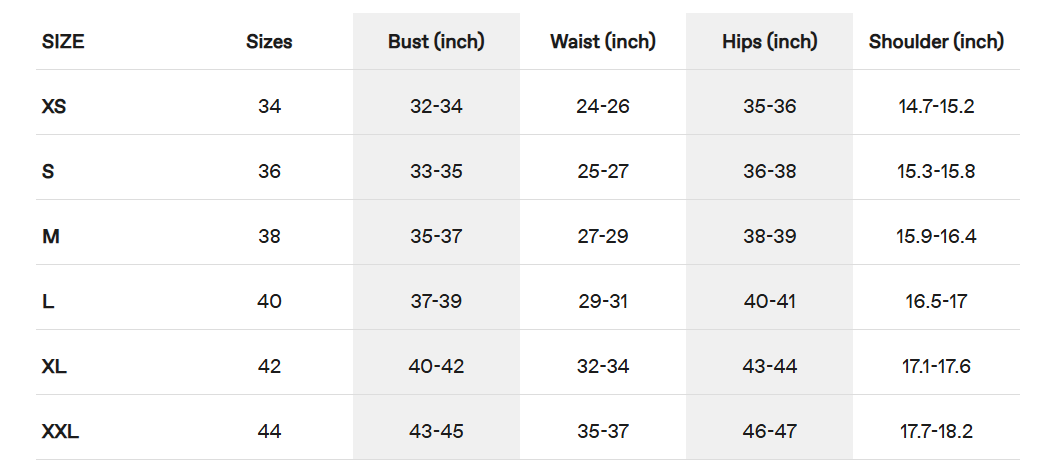Click numeric size 44 for XXL
The image size is (1041, 475).
click(x=269, y=432)
